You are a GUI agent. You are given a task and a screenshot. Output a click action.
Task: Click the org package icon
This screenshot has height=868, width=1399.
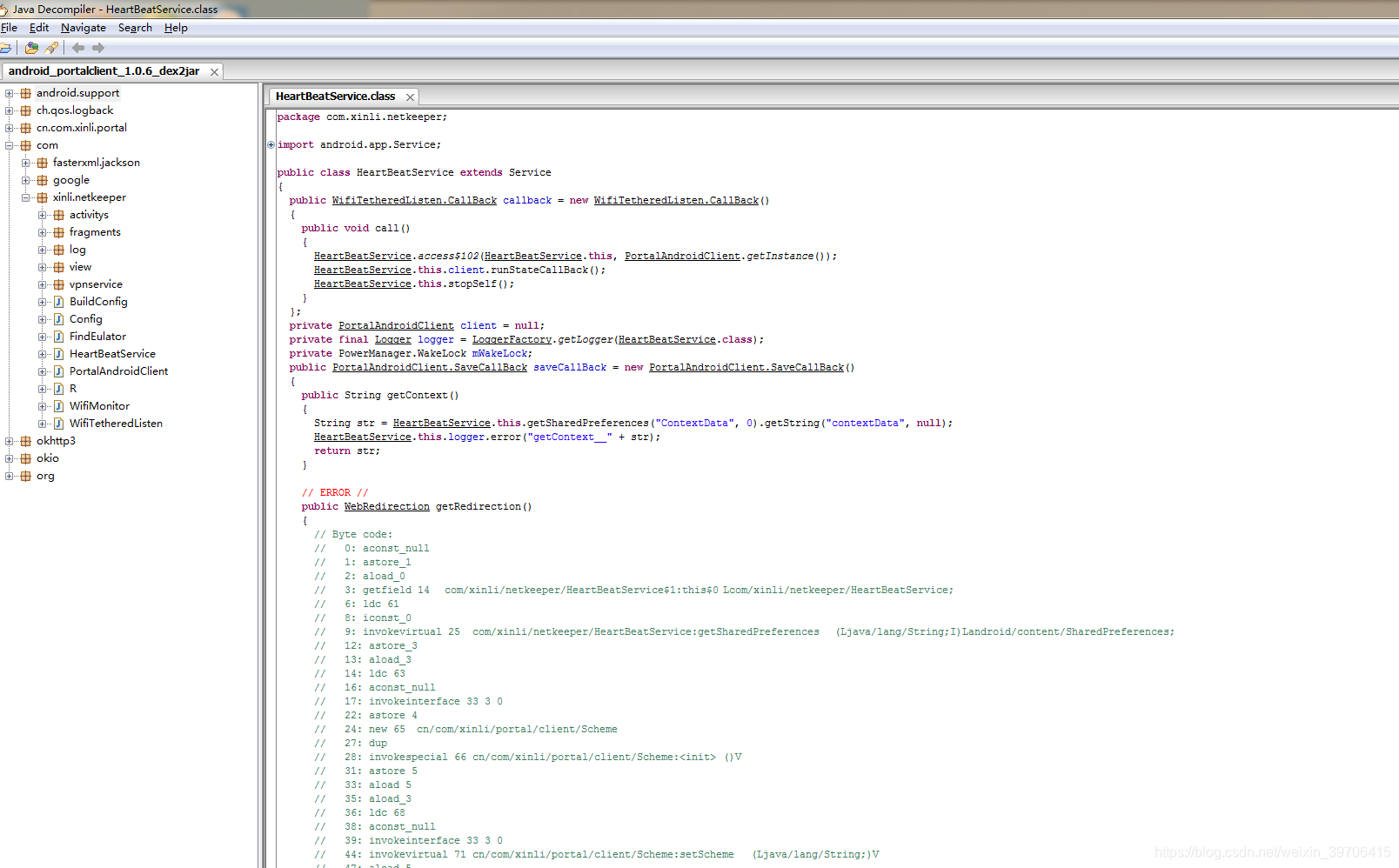click(26, 476)
